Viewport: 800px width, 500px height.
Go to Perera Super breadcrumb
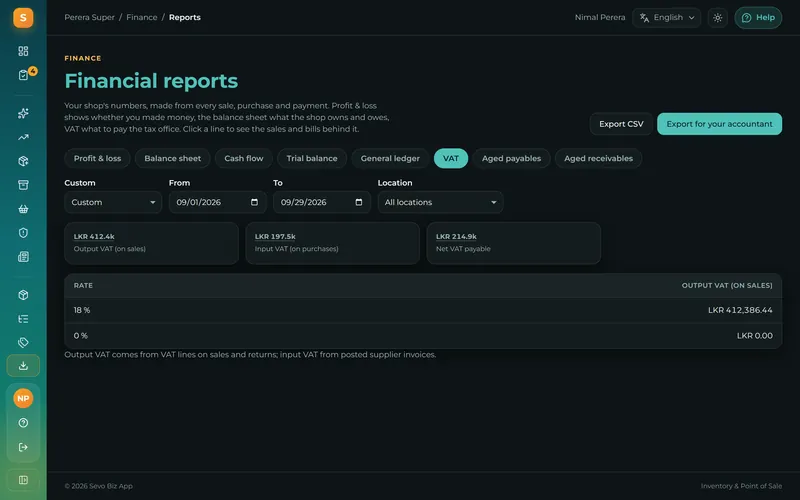pyautogui.click(x=89, y=17)
